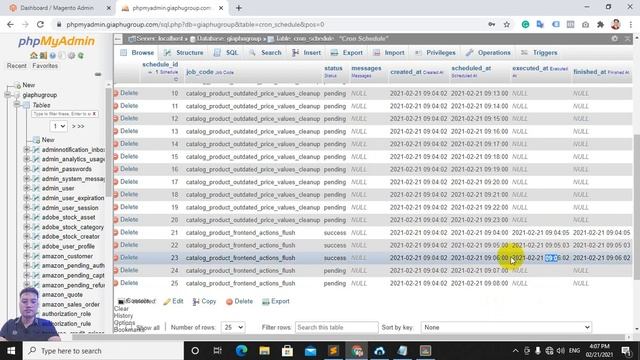This screenshot has width=640, height=360.
Task: Open navigation panel settings gear icon
Action: [71, 56]
